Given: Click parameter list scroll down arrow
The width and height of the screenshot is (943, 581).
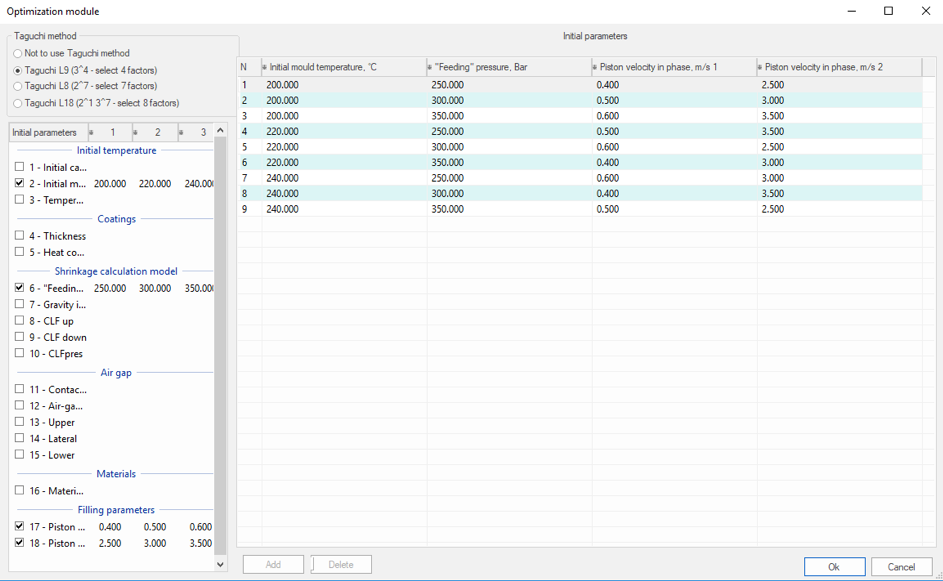Looking at the screenshot, I should [x=220, y=564].
